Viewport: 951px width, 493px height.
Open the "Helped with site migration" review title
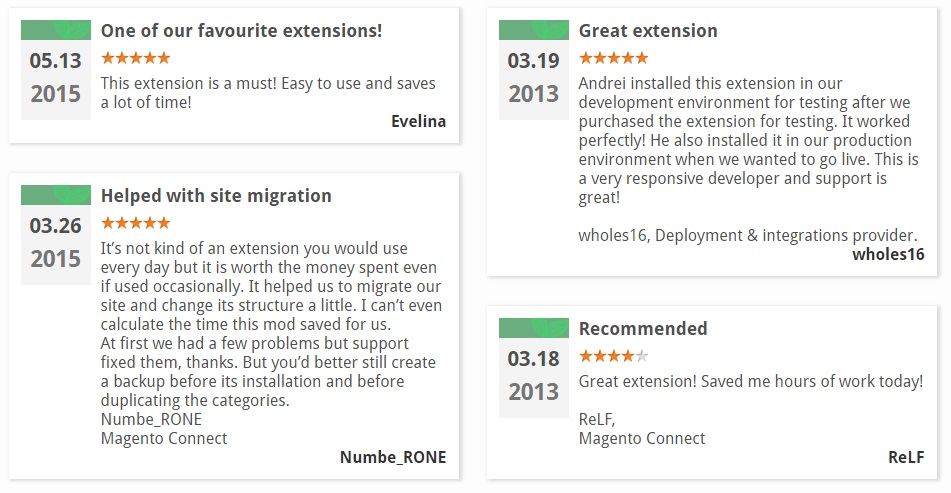pos(216,195)
